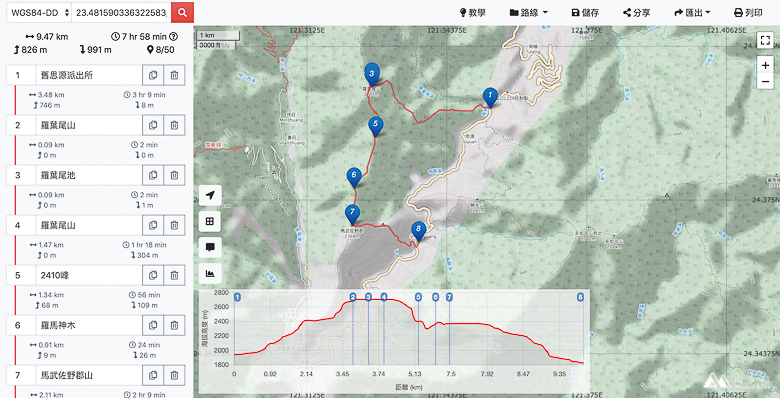Select waypoint 6 name 羅馬神木
This screenshot has height=398, width=780.
(89, 325)
